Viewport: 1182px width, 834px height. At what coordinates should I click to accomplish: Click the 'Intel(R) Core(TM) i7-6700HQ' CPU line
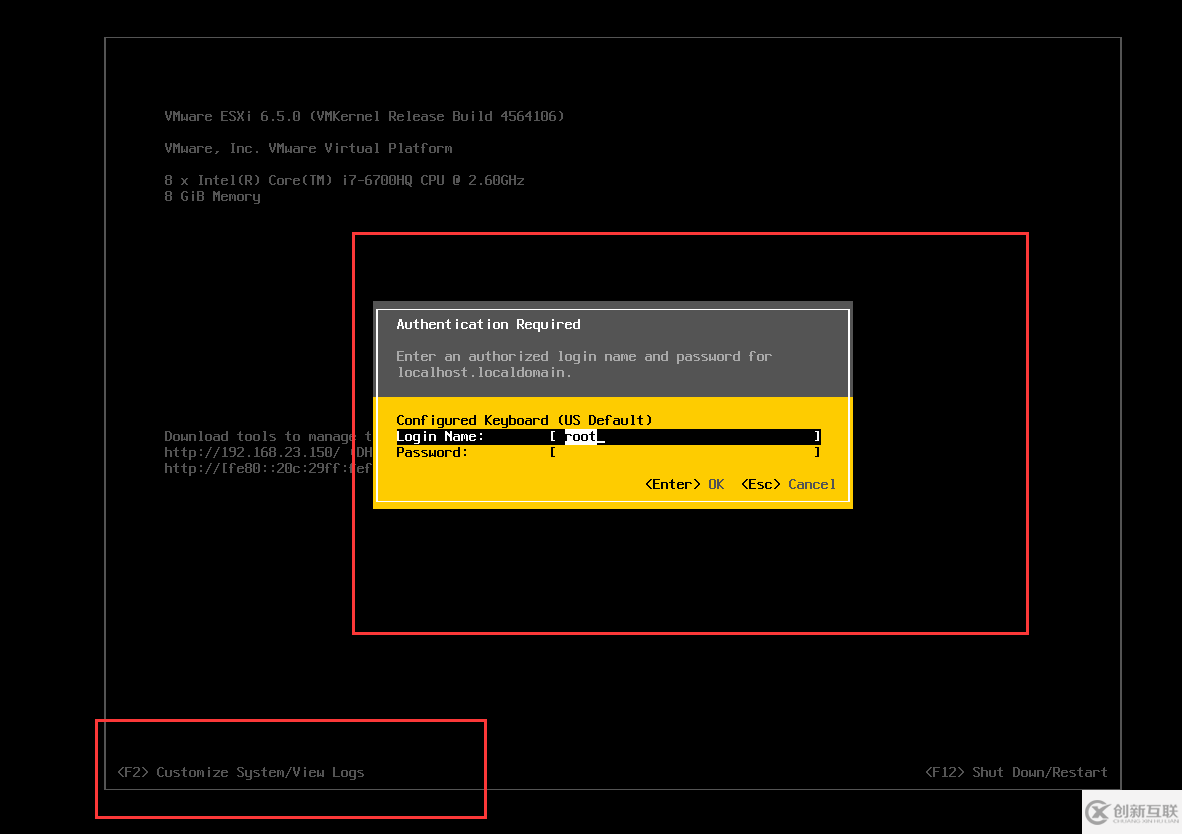pyautogui.click(x=344, y=180)
